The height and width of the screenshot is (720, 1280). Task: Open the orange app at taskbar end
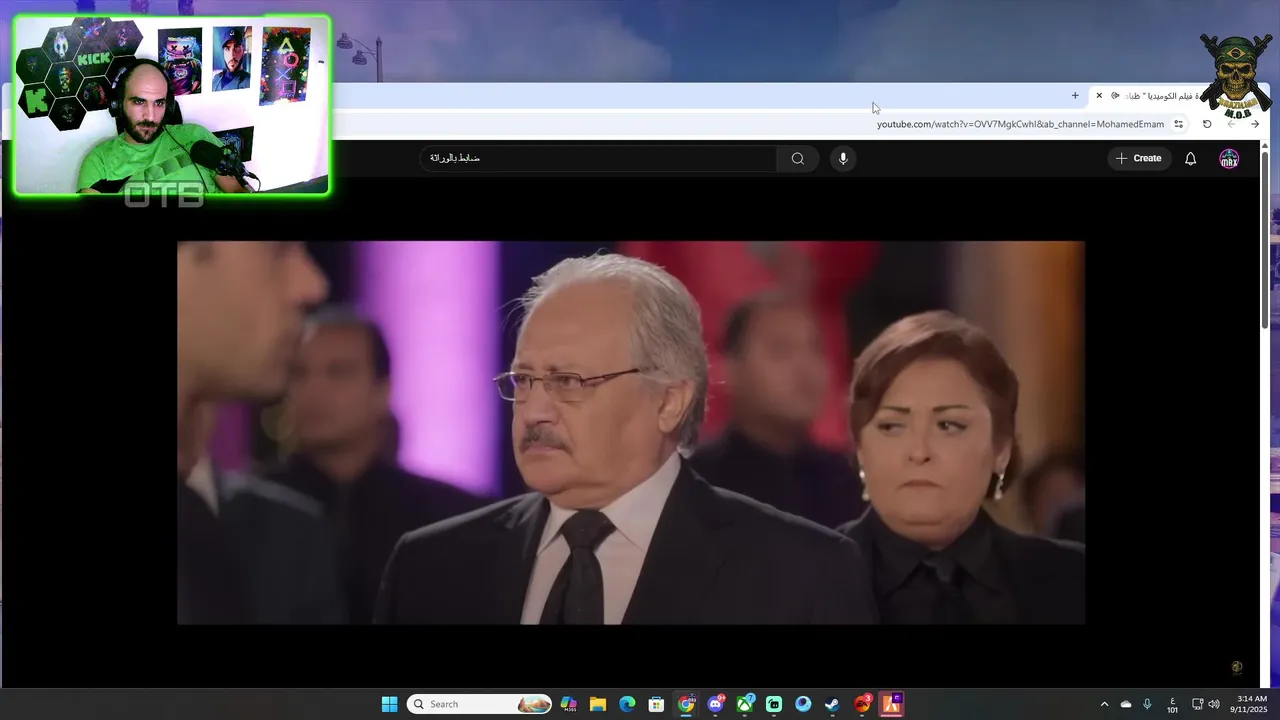[x=891, y=704]
